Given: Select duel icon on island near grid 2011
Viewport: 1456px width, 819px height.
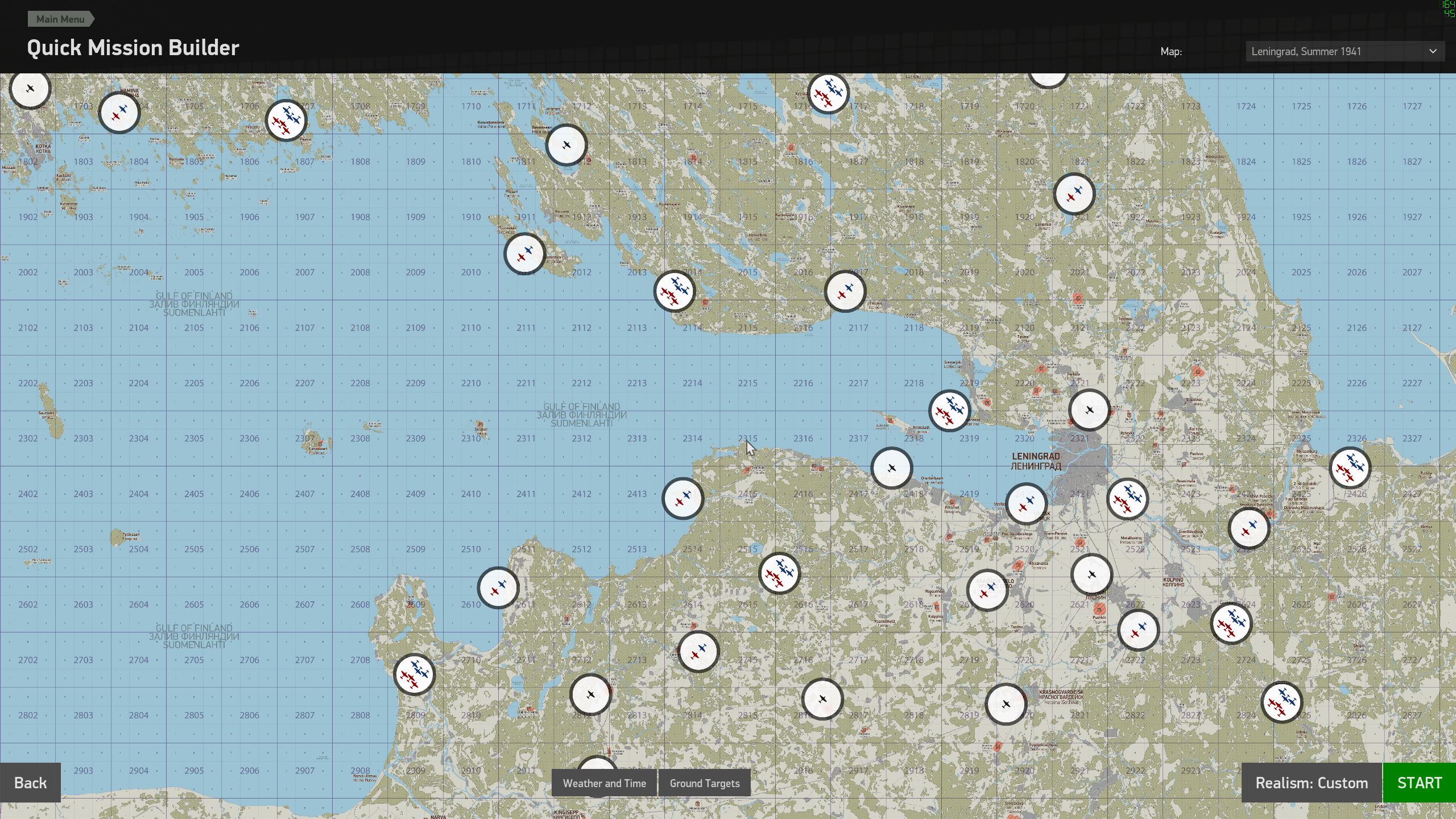Looking at the screenshot, I should coord(524,254).
